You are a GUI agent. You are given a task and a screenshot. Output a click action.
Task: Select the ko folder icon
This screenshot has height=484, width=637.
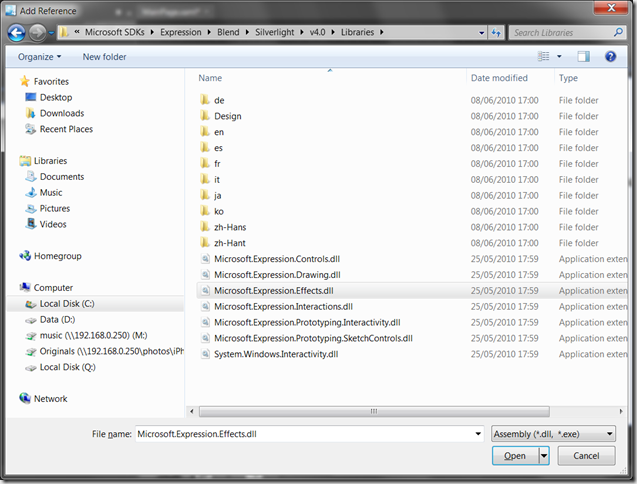pos(205,211)
